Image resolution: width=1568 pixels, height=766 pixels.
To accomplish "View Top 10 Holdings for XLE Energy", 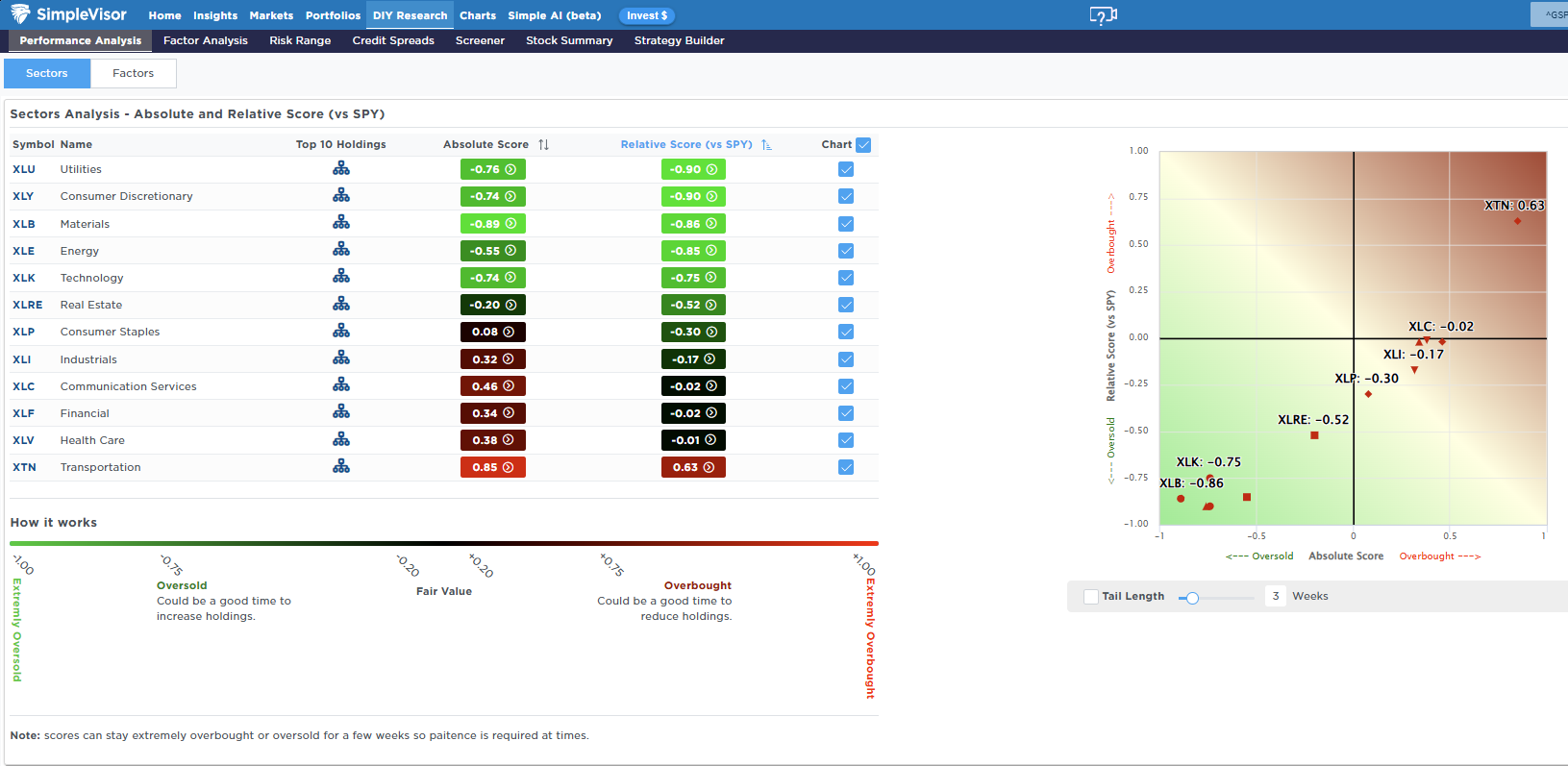I will pyautogui.click(x=341, y=250).
